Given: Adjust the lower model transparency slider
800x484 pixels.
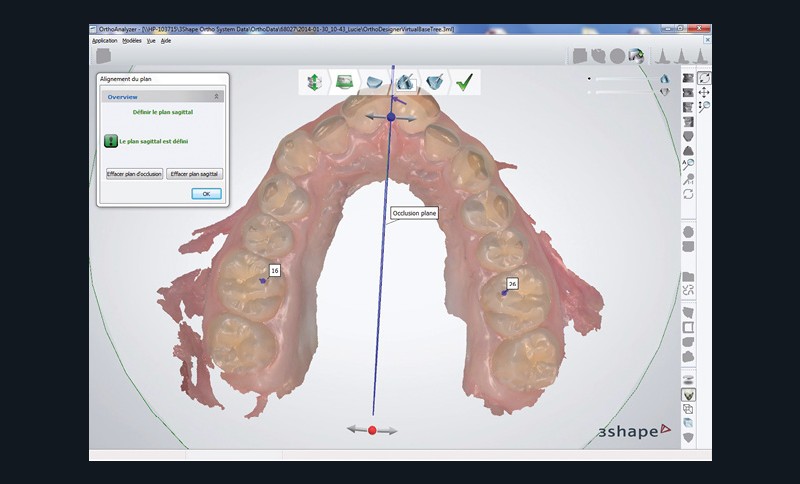Looking at the screenshot, I should point(620,92).
